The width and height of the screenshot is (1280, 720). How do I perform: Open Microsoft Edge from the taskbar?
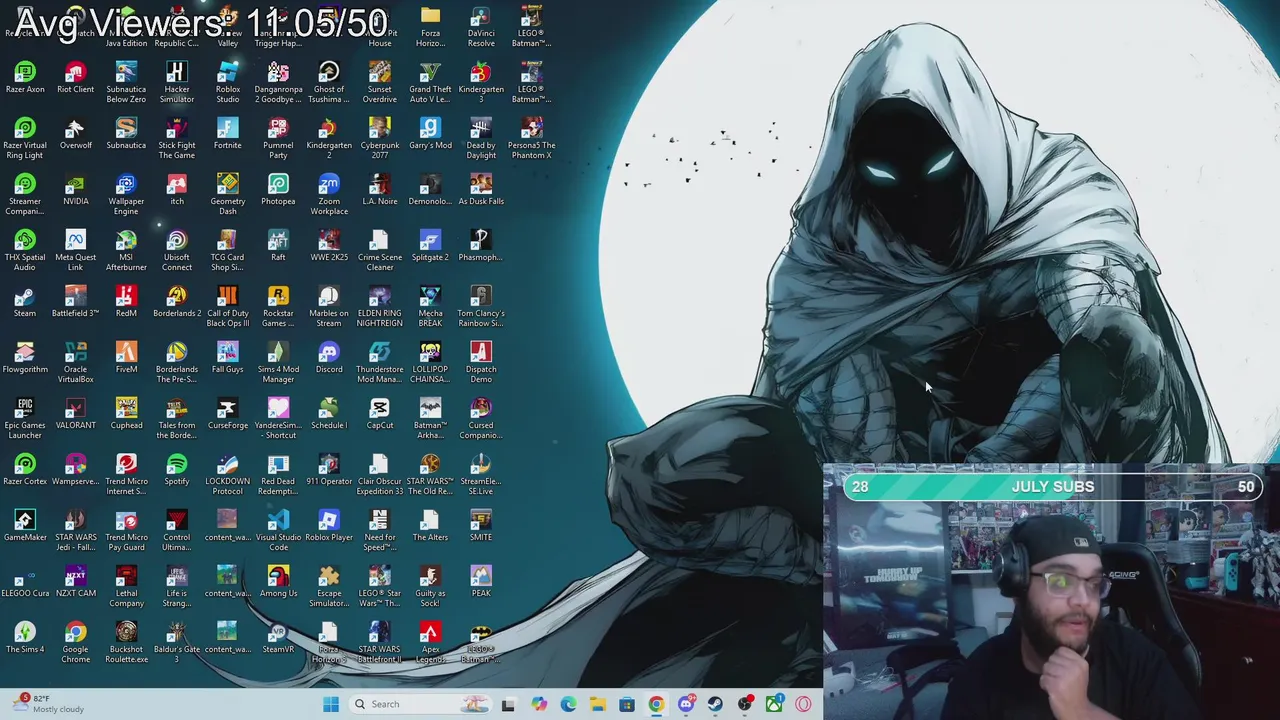point(568,704)
